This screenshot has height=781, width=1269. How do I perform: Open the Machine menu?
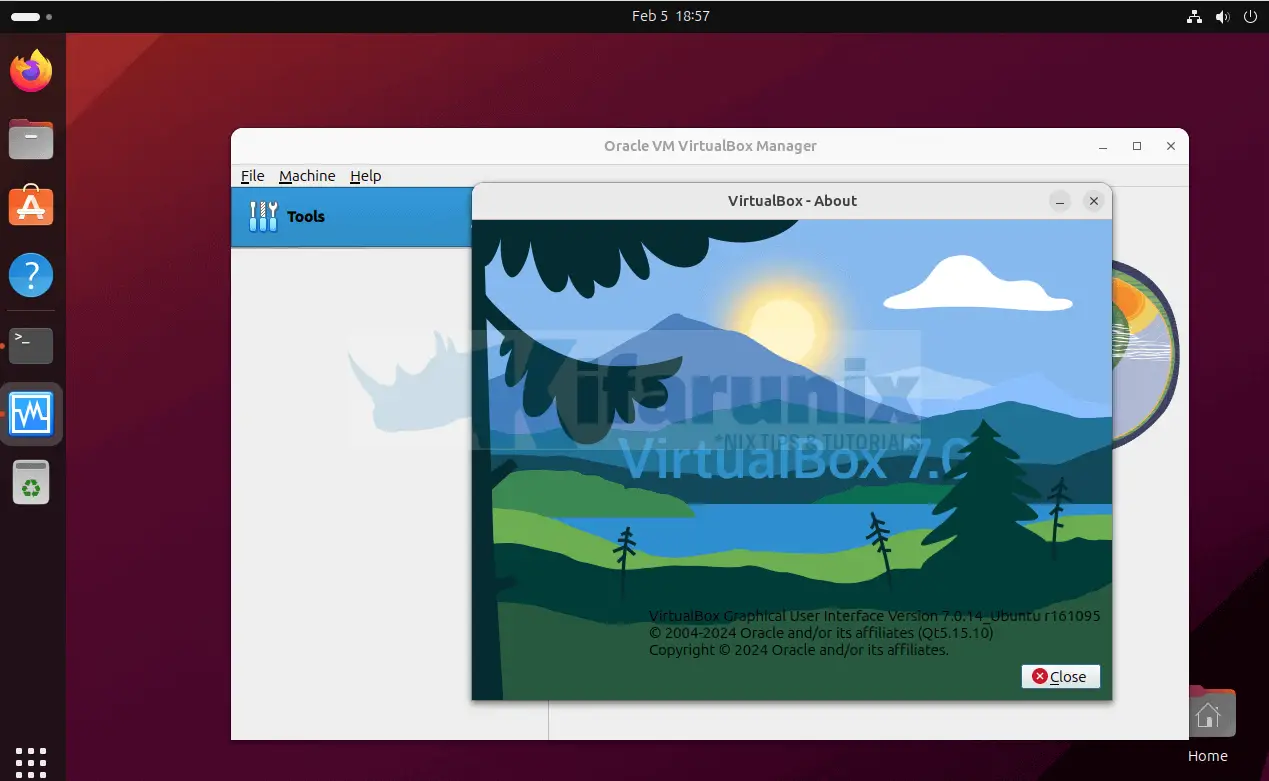(307, 176)
